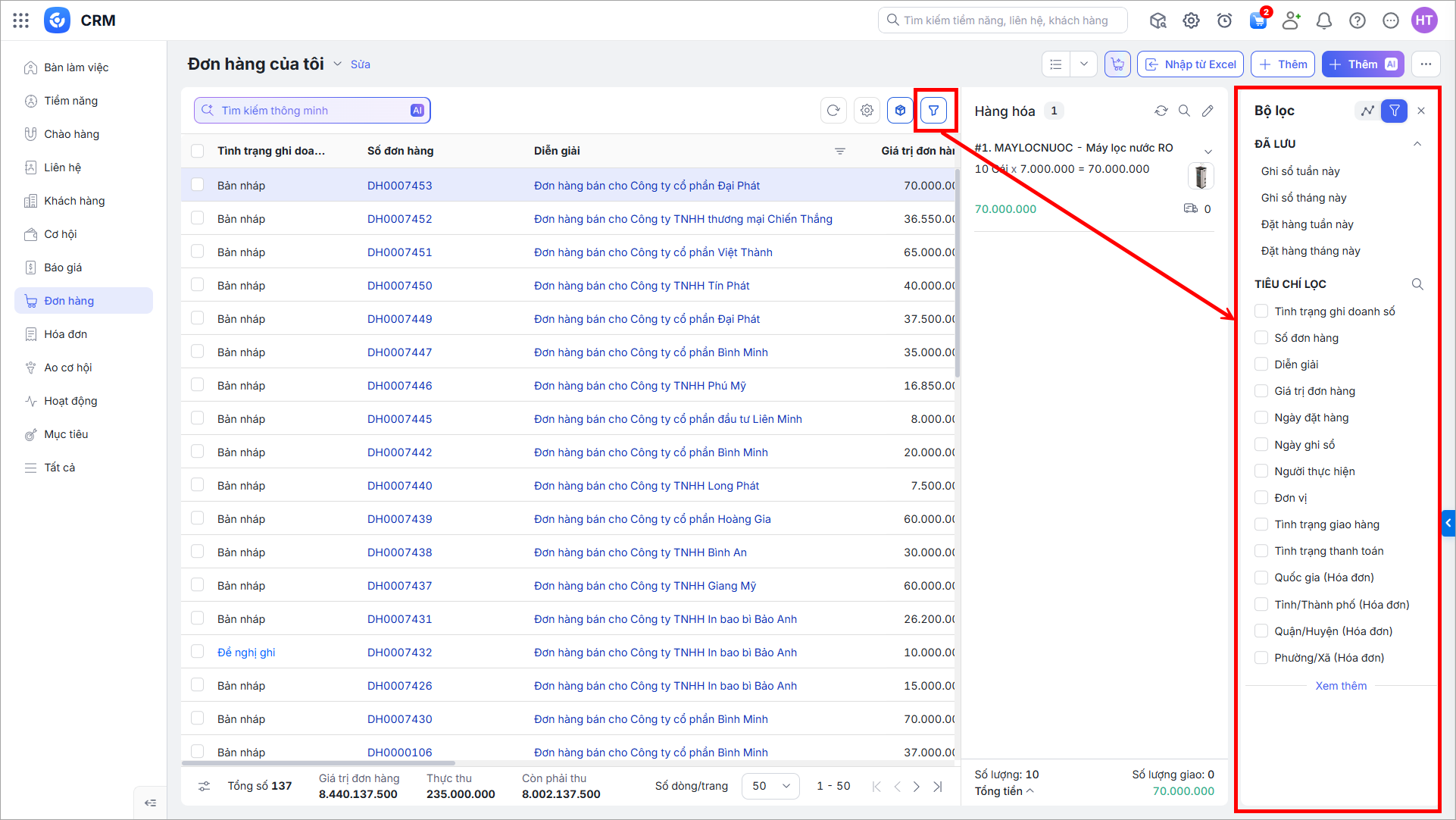Expand the Đơn hàng của tôi view dropdown
This screenshot has height=820, width=1456.
pos(337,64)
